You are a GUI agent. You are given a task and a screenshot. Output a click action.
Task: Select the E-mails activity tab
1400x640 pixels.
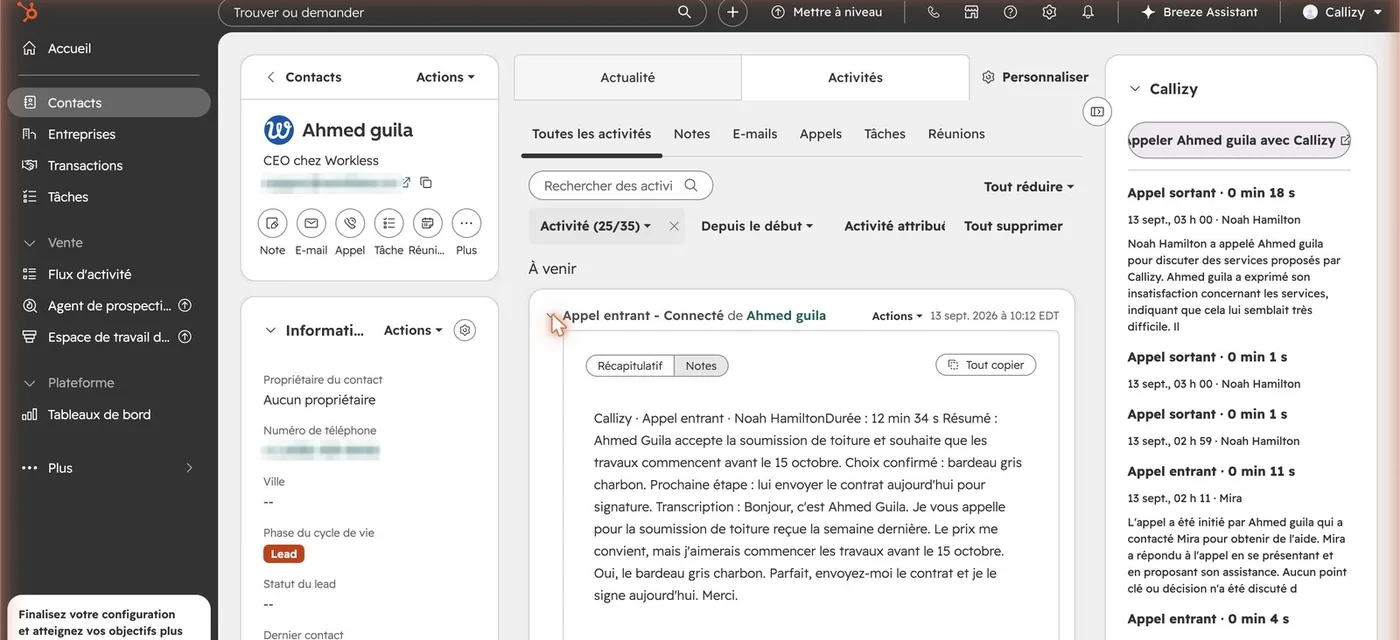[x=755, y=134]
